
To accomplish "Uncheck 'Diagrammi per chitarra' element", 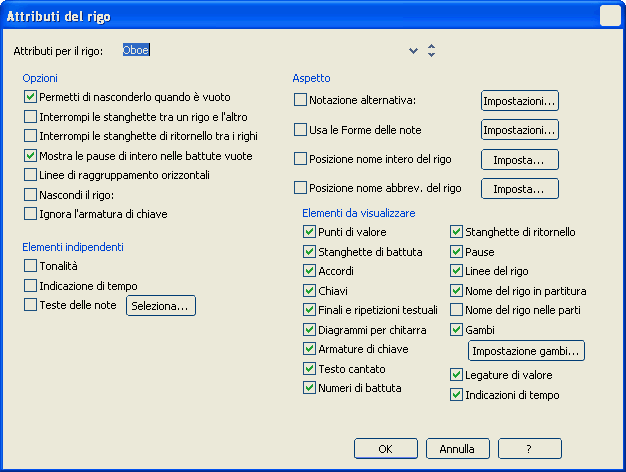I will pyautogui.click(x=309, y=329).
